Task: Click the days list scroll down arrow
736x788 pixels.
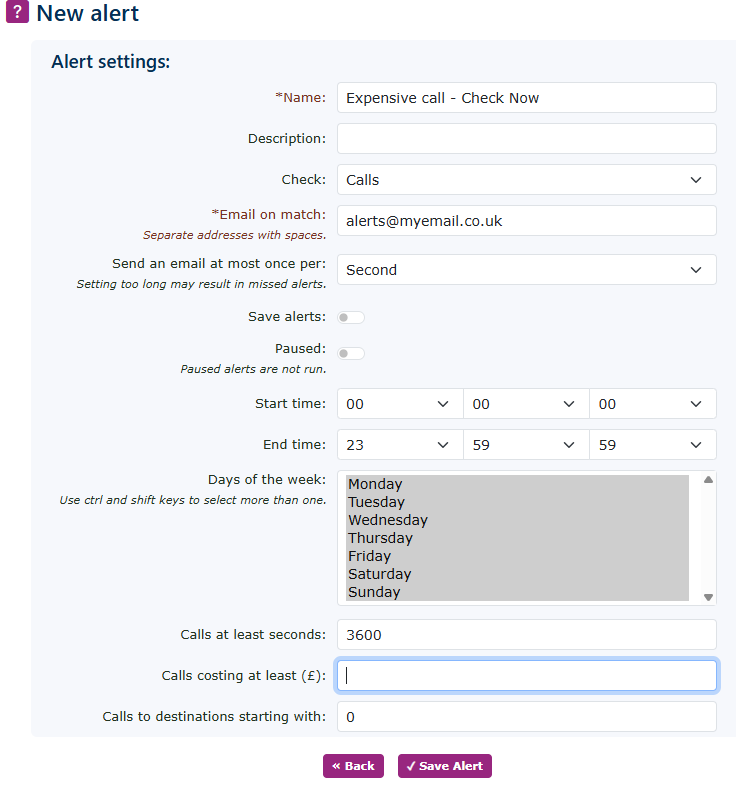Action: tap(708, 597)
